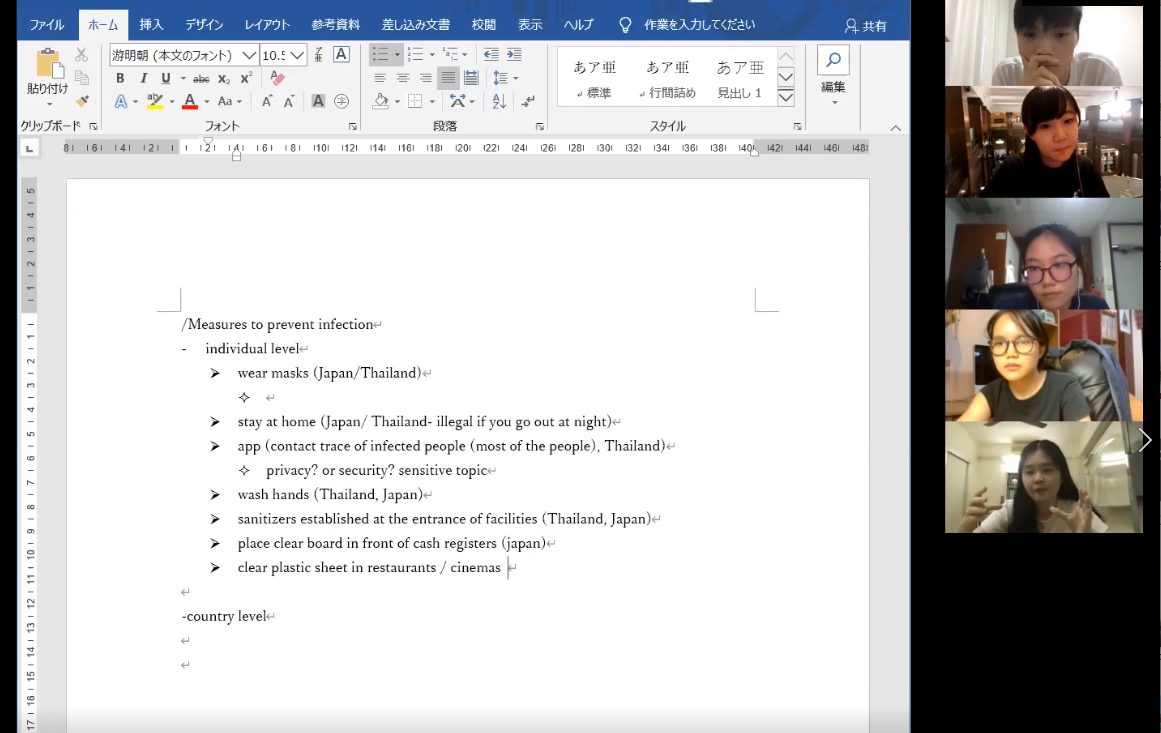This screenshot has width=1161, height=733.
Task: Switch to the 挿入 (Insert) tab
Action: tap(151, 25)
